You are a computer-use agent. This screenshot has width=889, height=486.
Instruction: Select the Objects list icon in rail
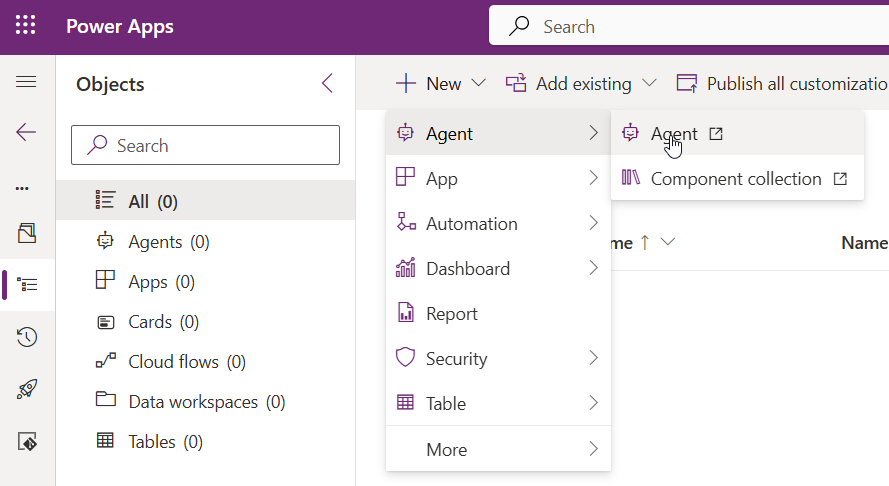(x=26, y=285)
